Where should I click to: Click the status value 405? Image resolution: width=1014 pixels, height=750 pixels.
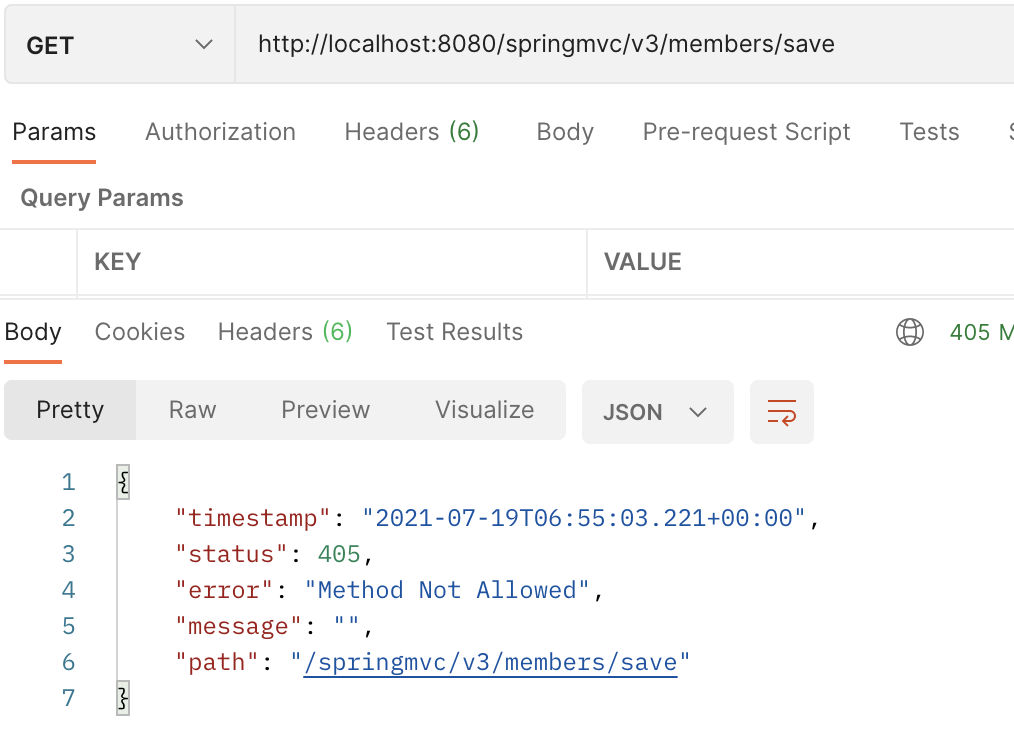pos(339,554)
